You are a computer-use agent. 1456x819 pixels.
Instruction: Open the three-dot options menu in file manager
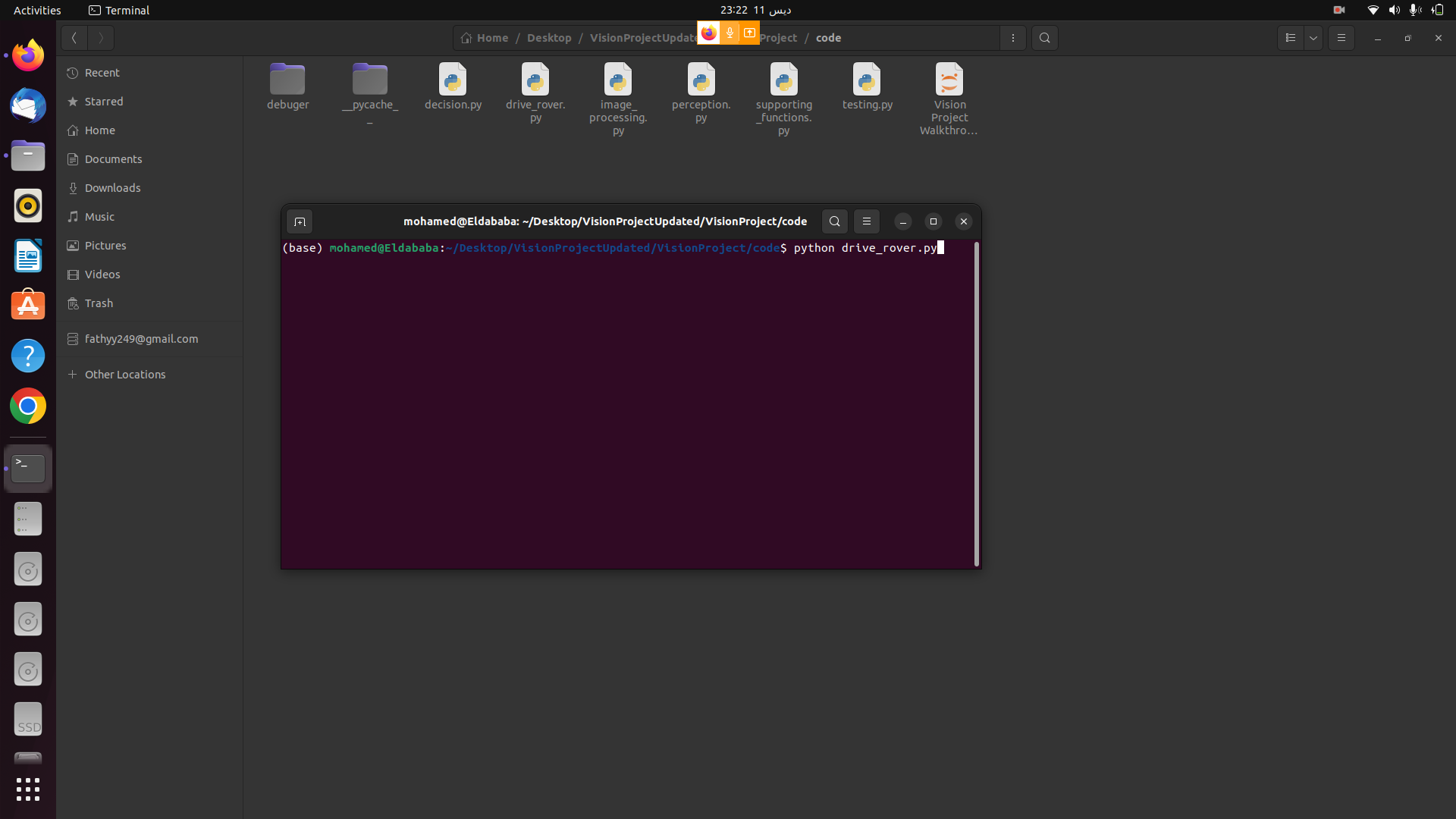tap(1013, 37)
